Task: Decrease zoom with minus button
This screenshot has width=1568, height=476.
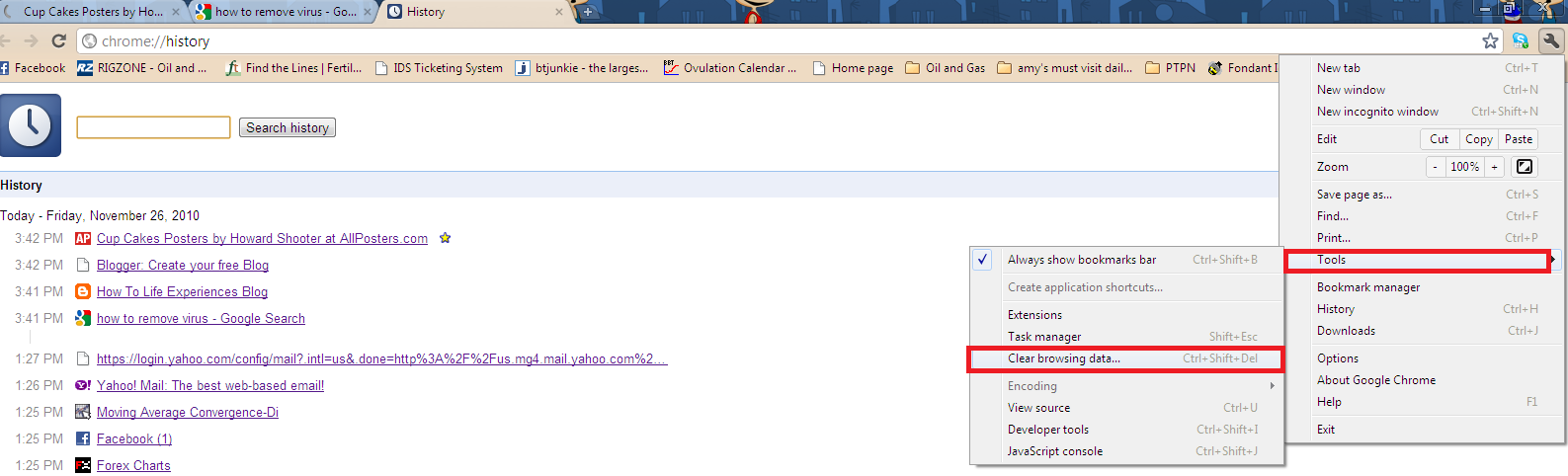Action: pos(1435,167)
